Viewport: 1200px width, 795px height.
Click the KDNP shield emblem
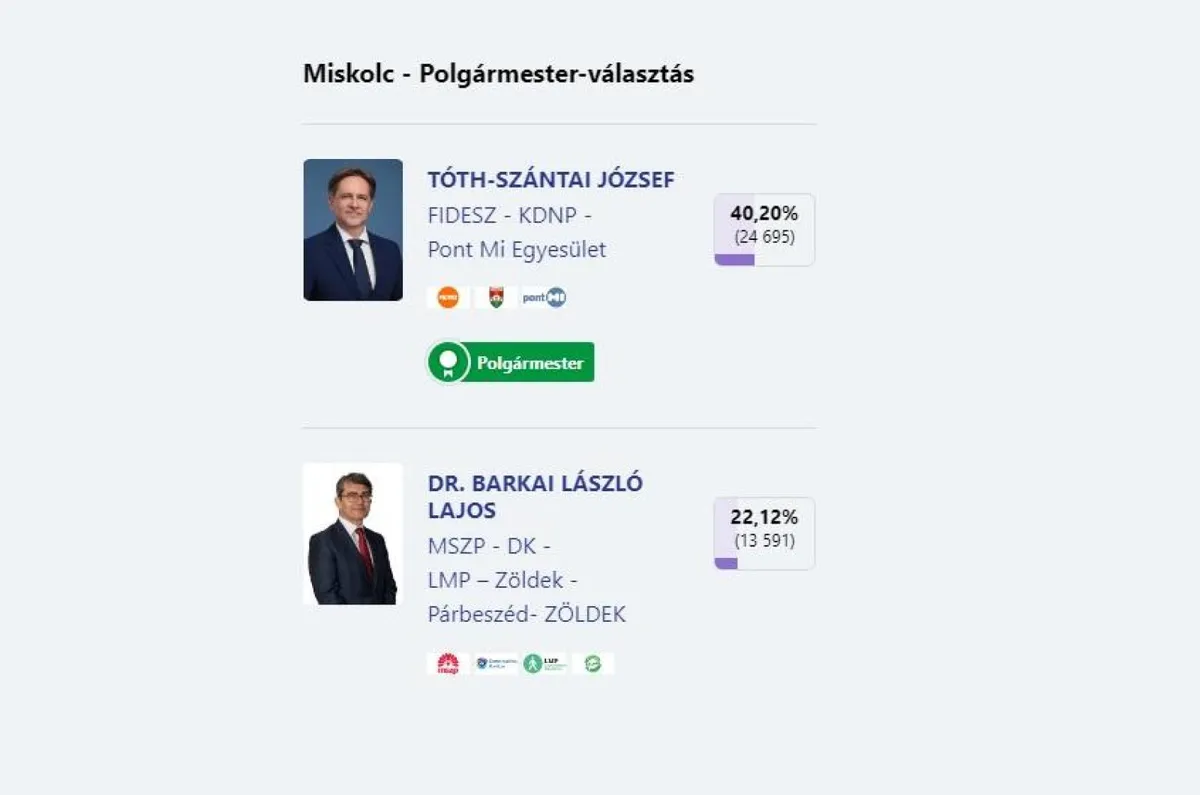tap(495, 297)
